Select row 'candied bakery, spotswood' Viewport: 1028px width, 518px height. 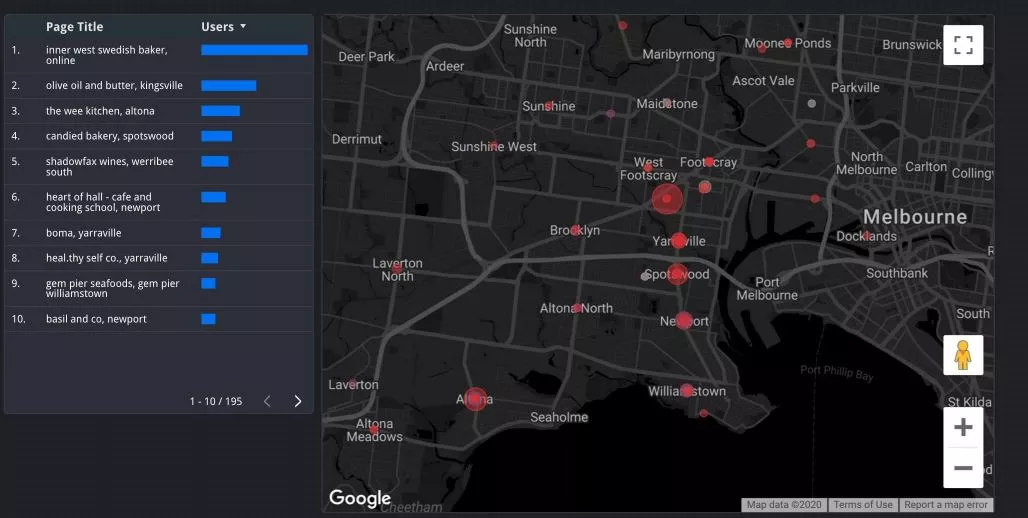click(159, 136)
